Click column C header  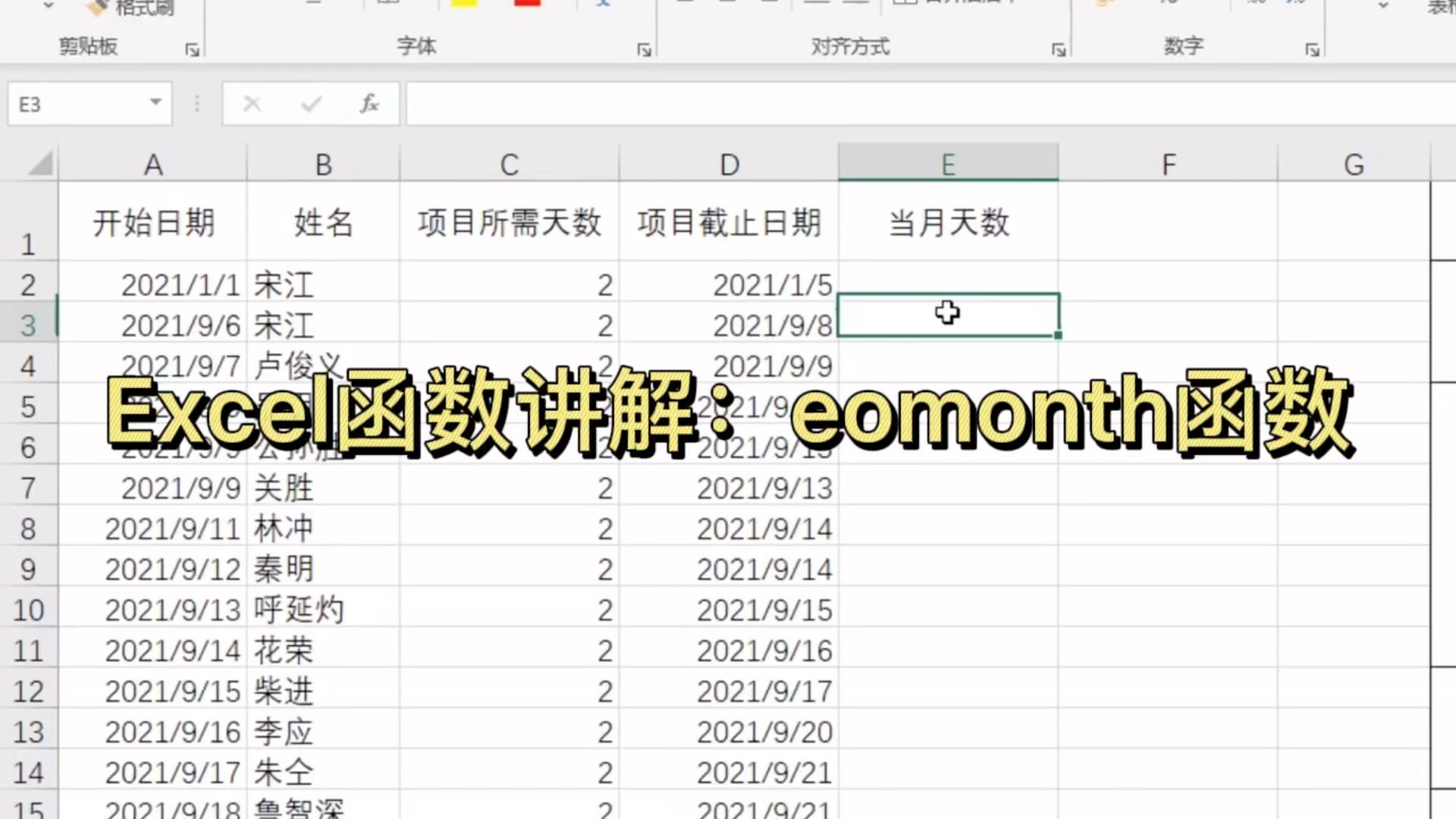(x=509, y=164)
